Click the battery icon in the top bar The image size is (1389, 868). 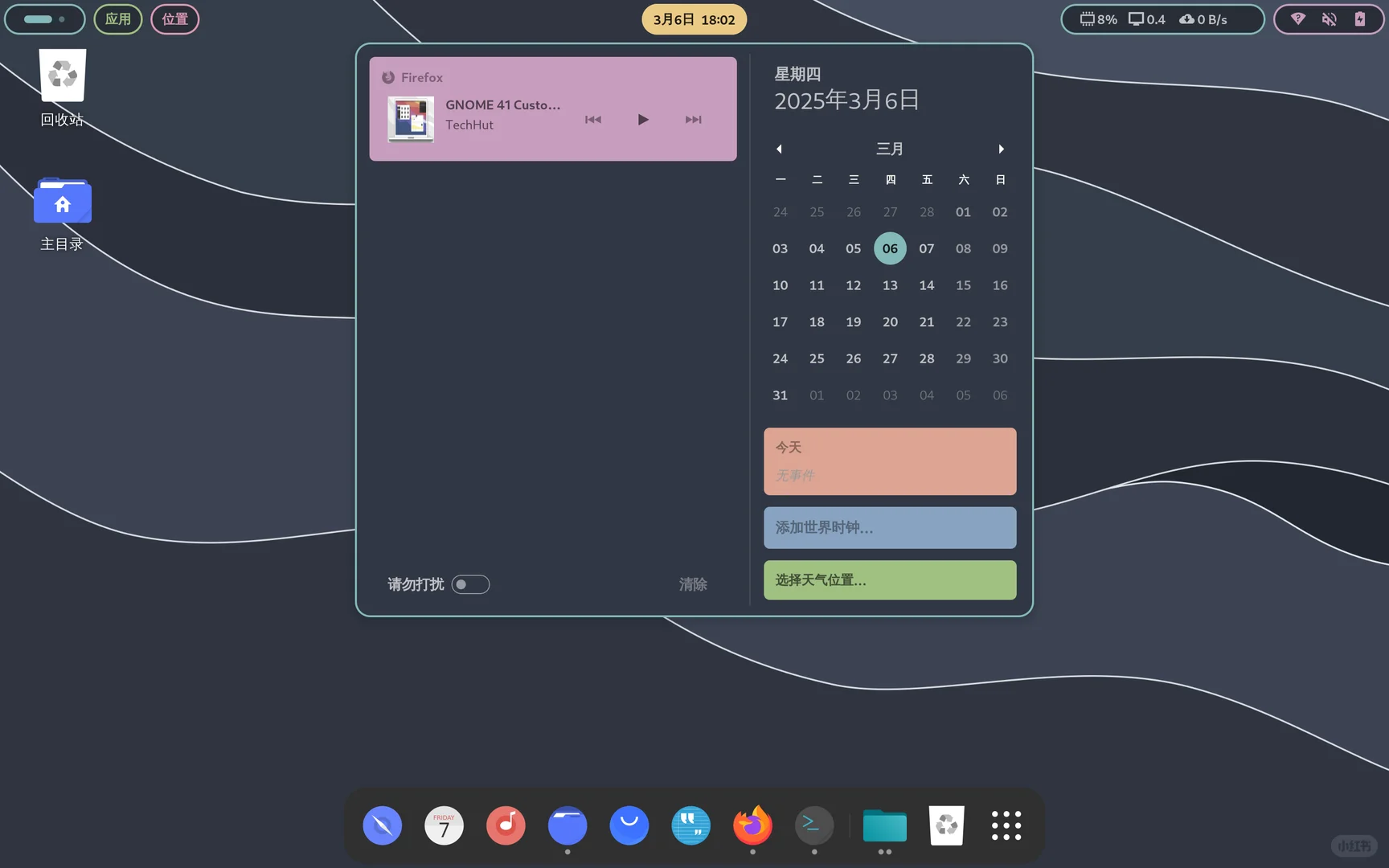[1360, 19]
